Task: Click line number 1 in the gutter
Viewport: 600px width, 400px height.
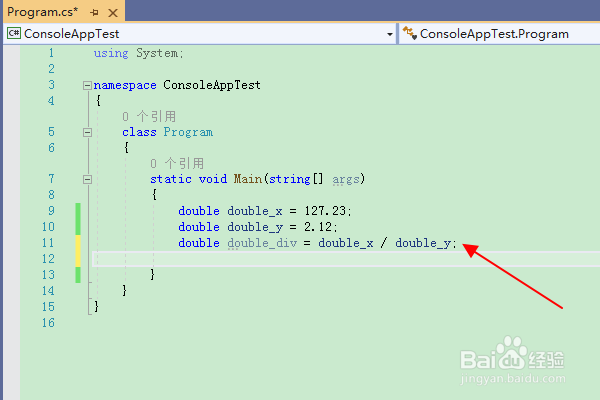Action: (51, 53)
